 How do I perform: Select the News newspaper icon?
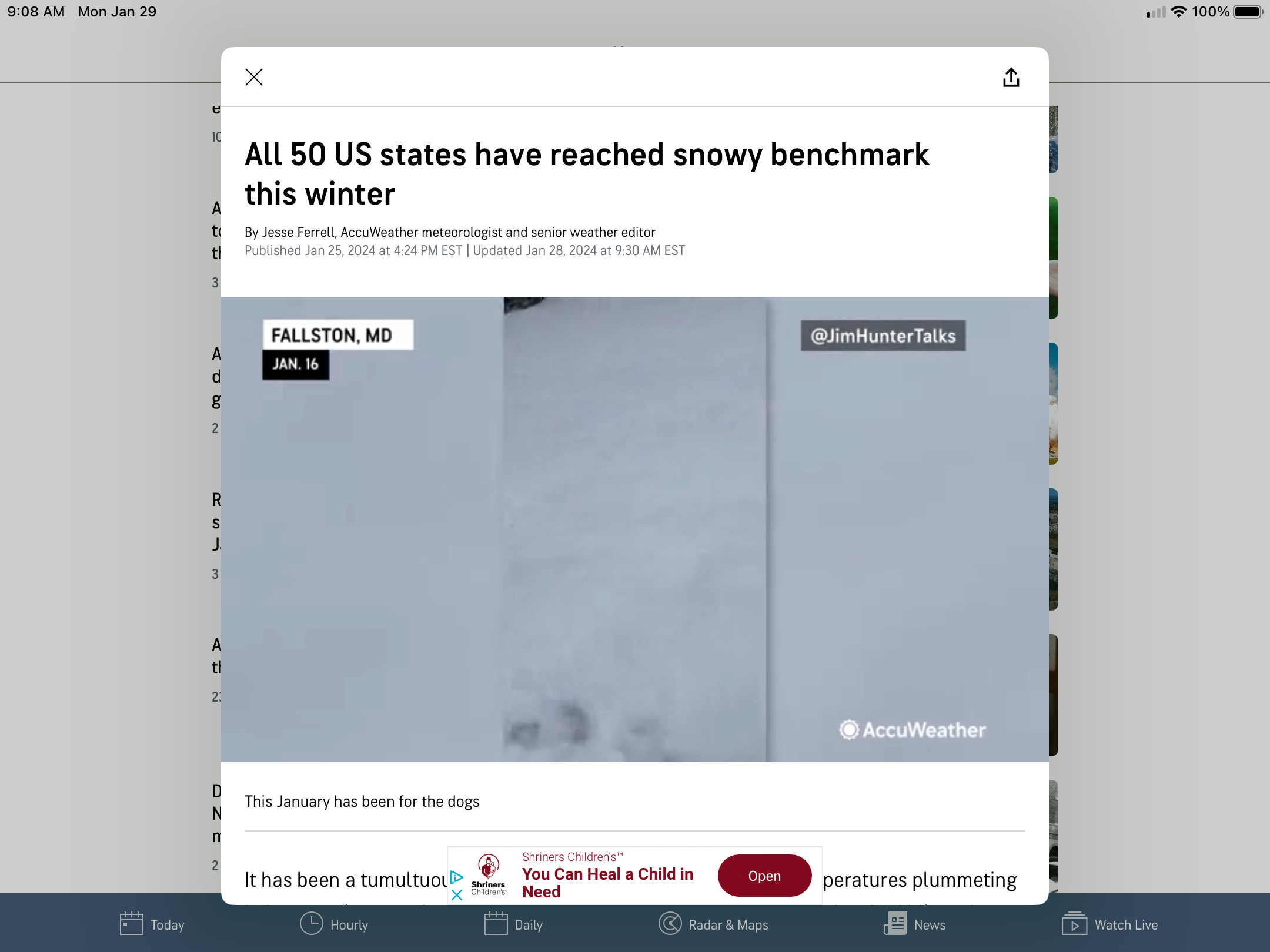[895, 923]
